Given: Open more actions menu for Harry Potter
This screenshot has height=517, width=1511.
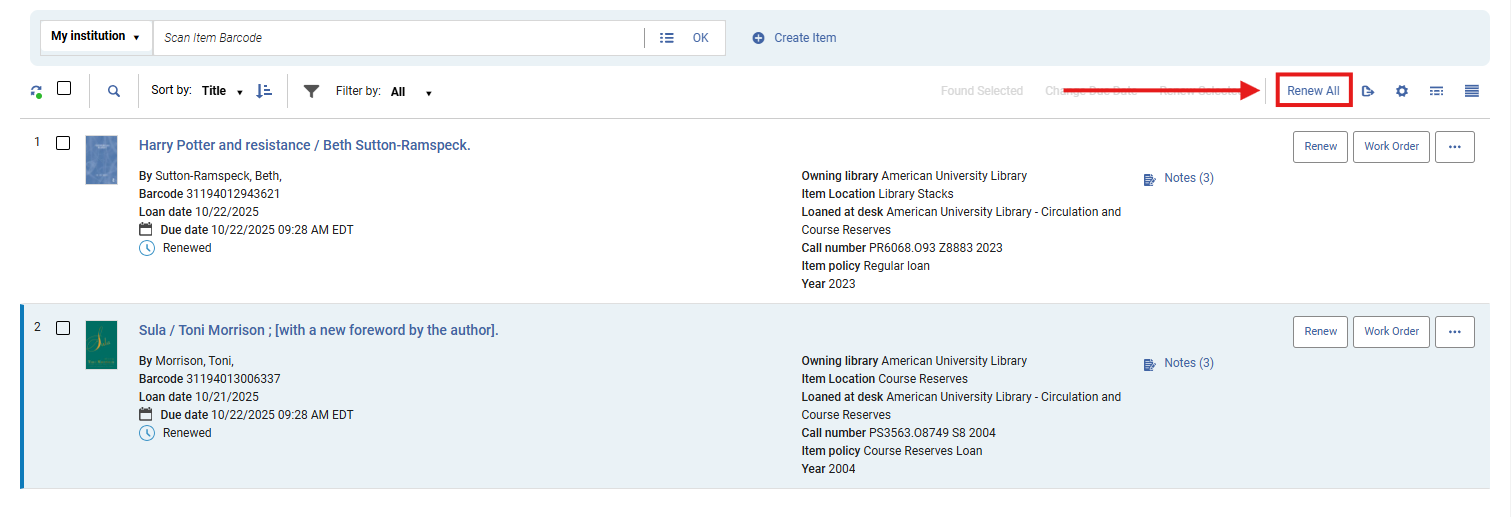Looking at the screenshot, I should click(1454, 146).
